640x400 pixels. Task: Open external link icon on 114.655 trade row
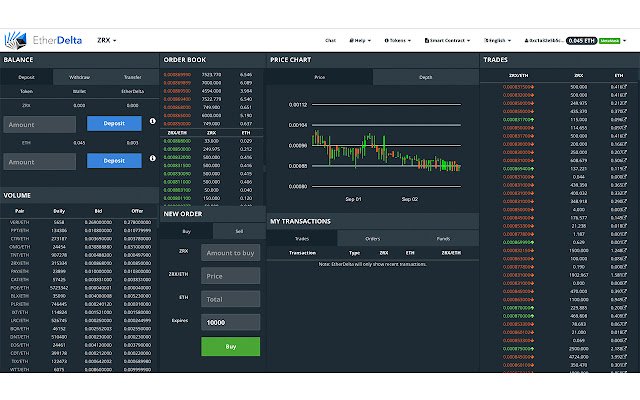click(624, 128)
